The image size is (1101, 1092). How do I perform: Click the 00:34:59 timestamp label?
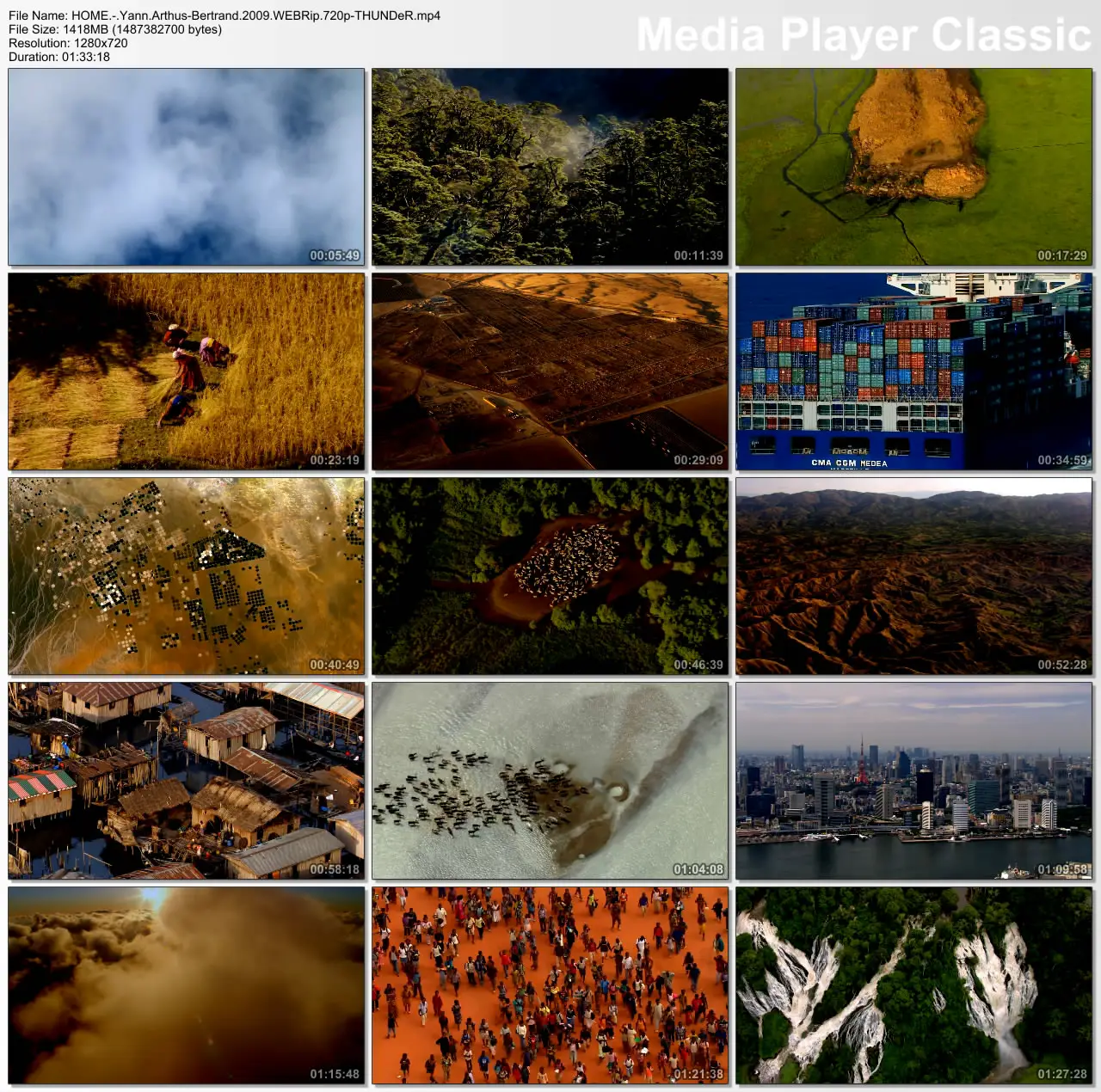tap(1062, 460)
